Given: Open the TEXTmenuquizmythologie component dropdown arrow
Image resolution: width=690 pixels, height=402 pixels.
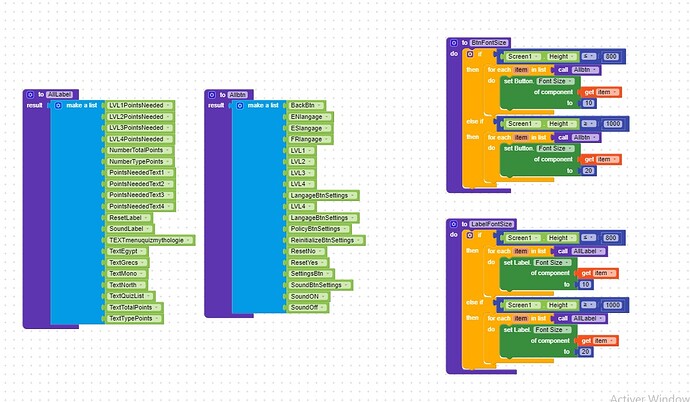Looking at the screenshot, I should [189, 240].
